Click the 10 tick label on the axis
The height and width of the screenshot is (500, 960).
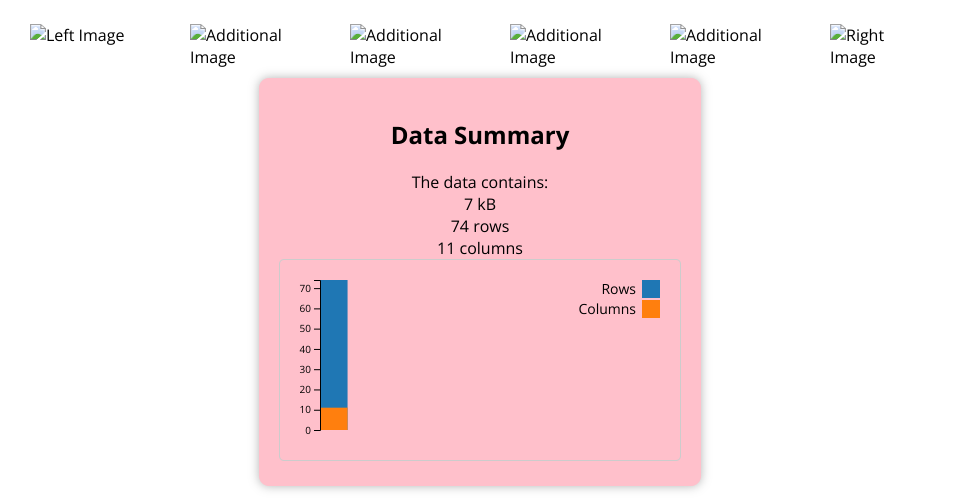pyautogui.click(x=306, y=410)
